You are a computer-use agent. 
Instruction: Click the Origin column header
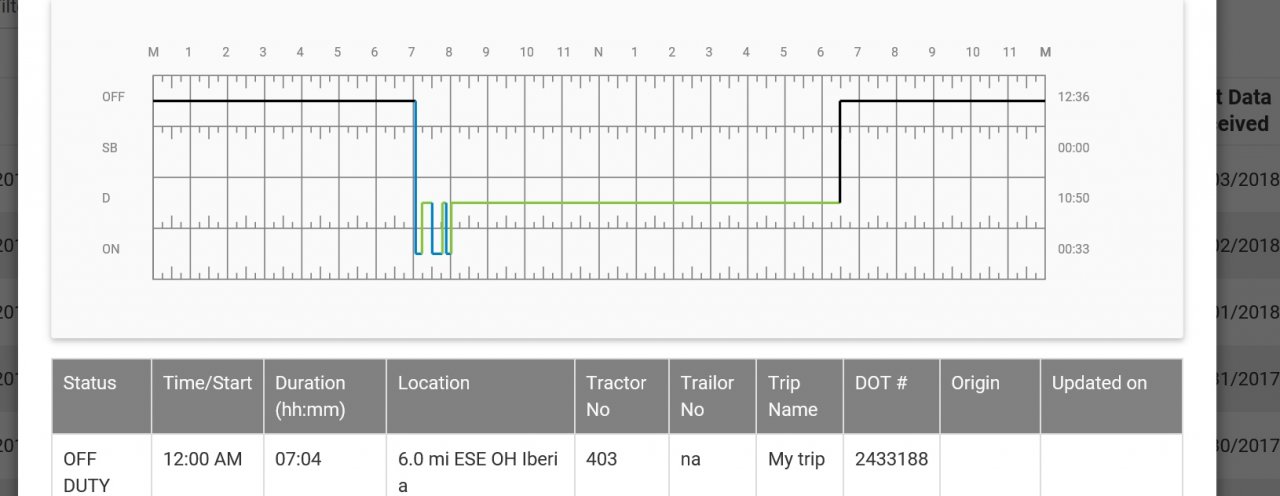[x=977, y=383]
